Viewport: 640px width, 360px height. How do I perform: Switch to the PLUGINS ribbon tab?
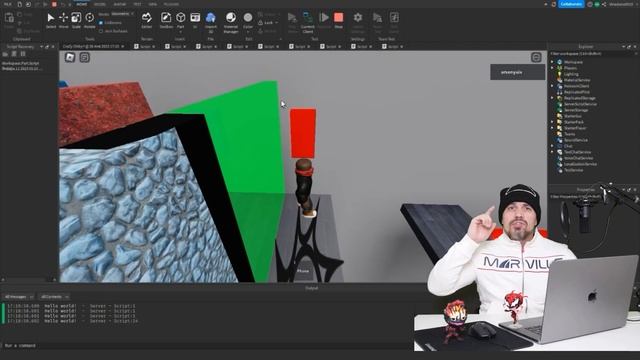[171, 4]
